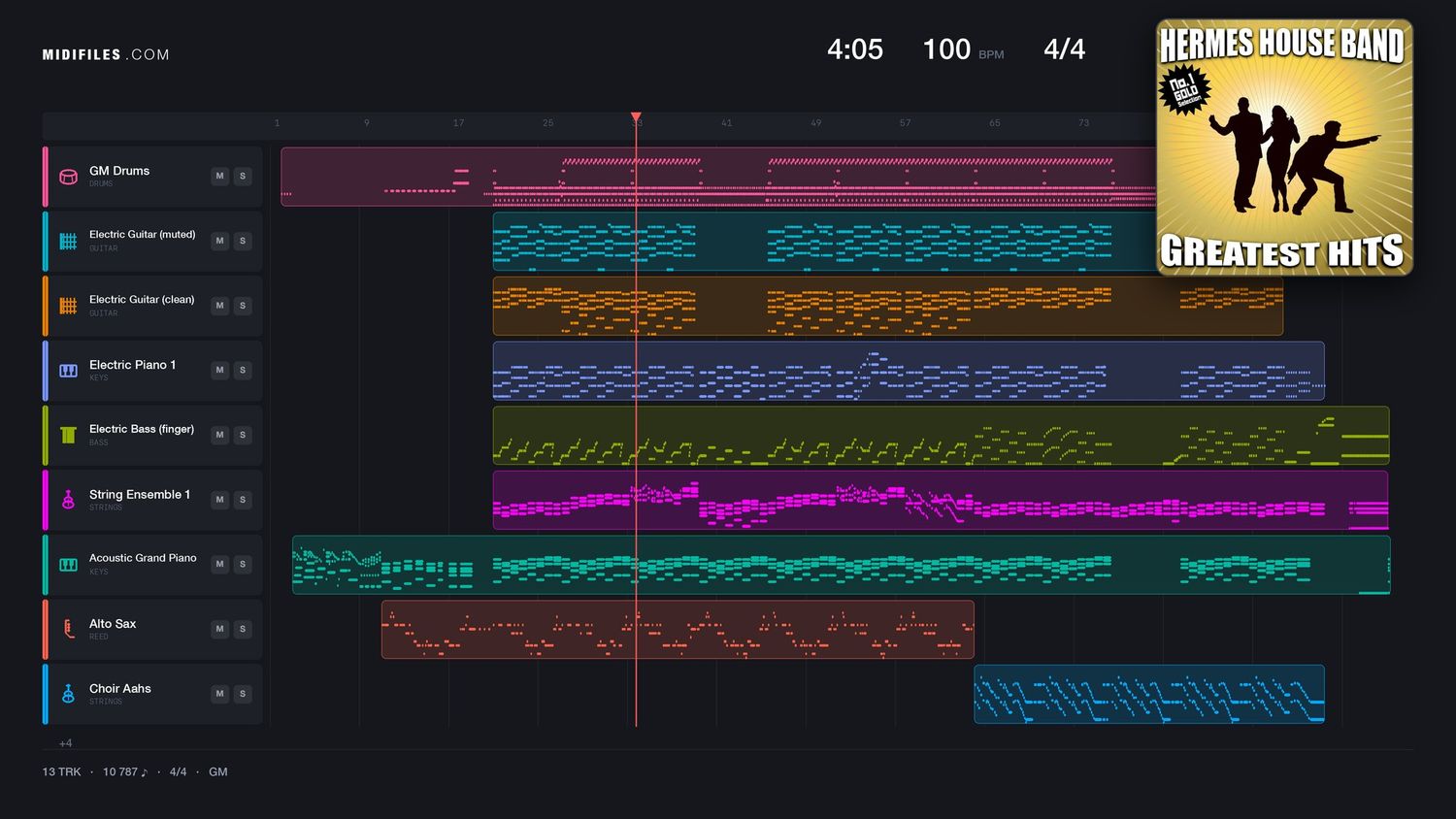Mute the Electric Guitar (muted) track
This screenshot has height=819, width=1456.
(219, 241)
